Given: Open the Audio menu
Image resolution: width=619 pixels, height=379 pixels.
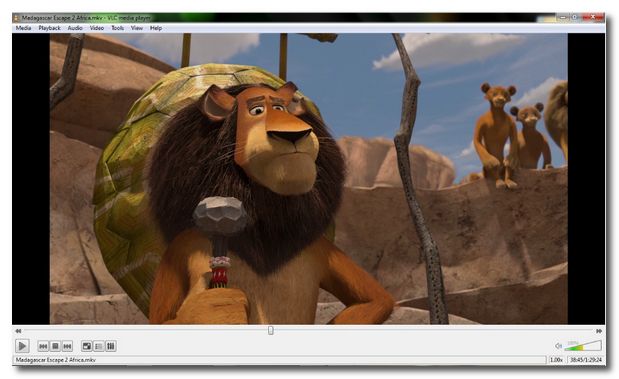Looking at the screenshot, I should (75, 28).
